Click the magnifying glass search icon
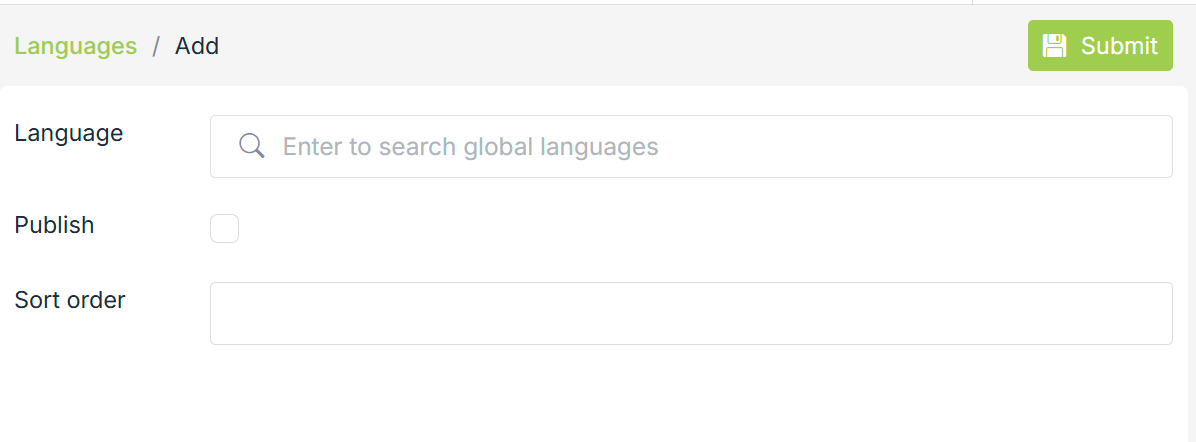Screen dimensions: 1196x442 point(252,147)
